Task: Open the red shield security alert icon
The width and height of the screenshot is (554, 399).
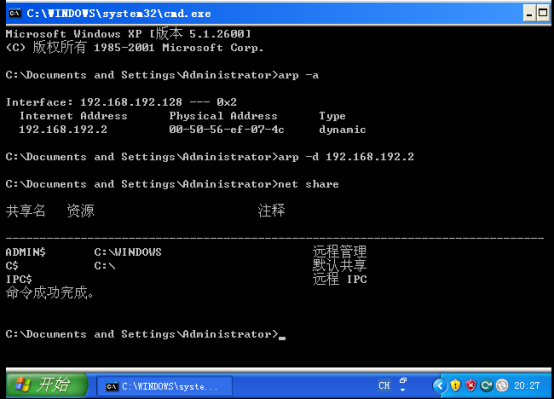Action: click(471, 386)
